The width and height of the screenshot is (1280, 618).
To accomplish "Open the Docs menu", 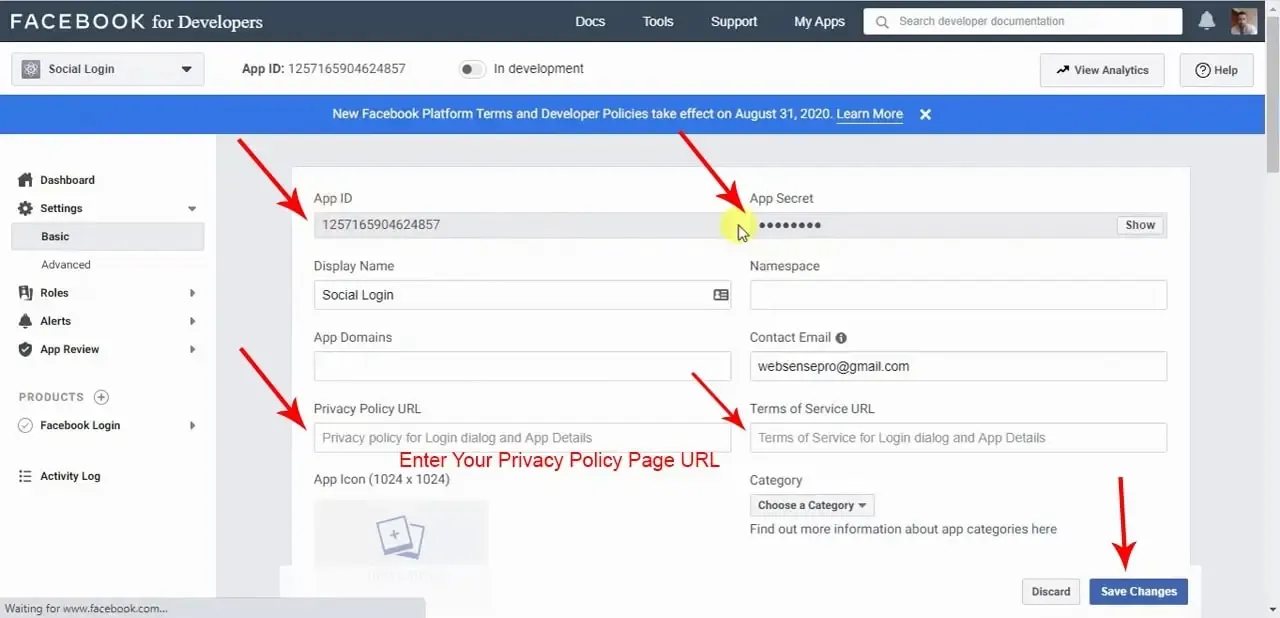I will (590, 21).
